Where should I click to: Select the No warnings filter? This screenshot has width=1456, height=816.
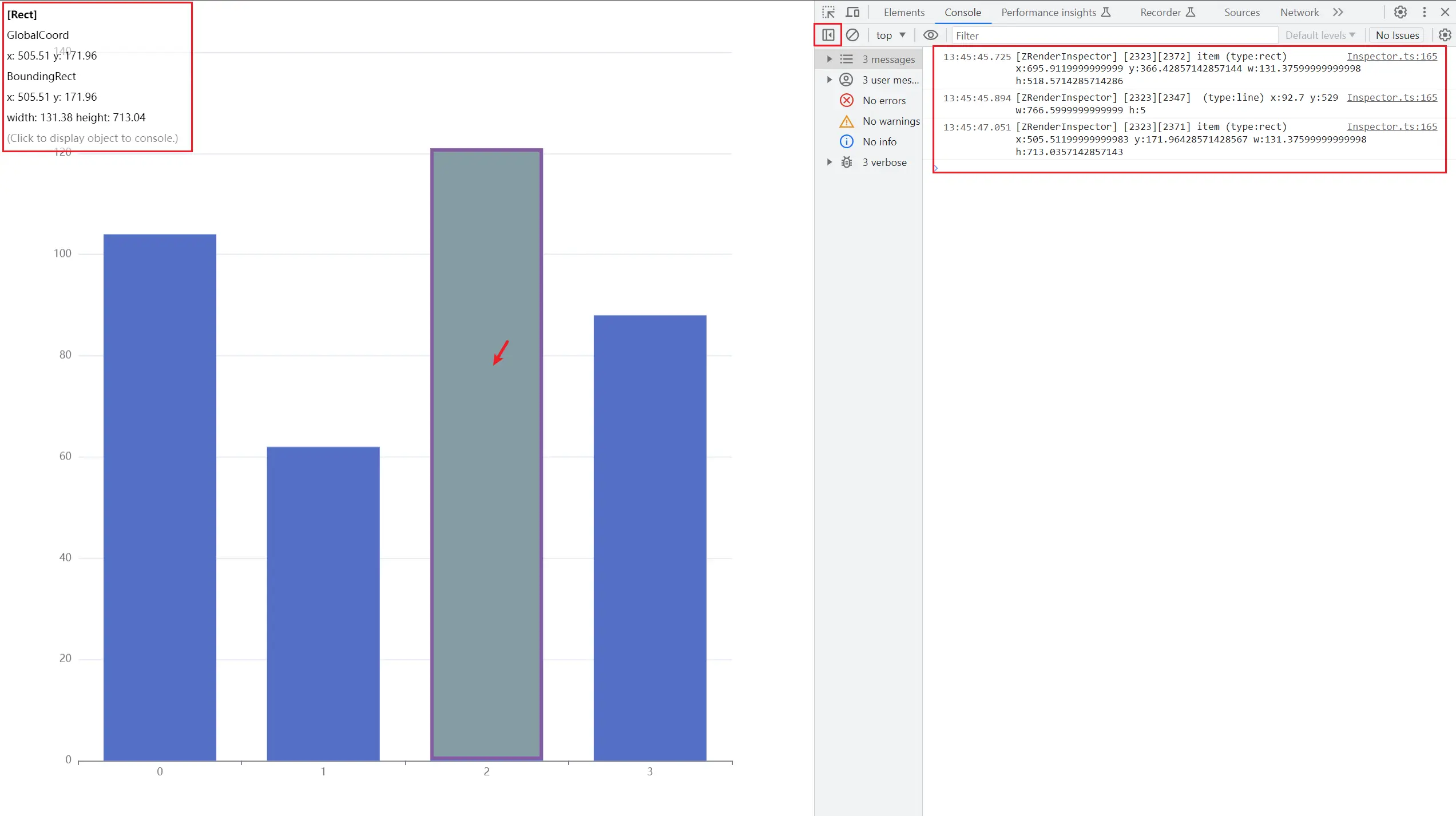pos(869,121)
